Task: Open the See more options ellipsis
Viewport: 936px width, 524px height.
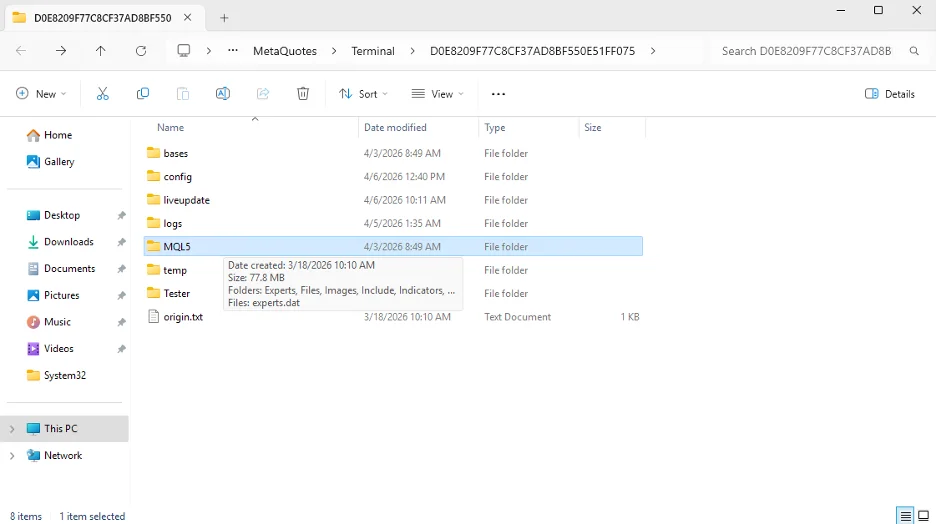Action: click(x=498, y=94)
